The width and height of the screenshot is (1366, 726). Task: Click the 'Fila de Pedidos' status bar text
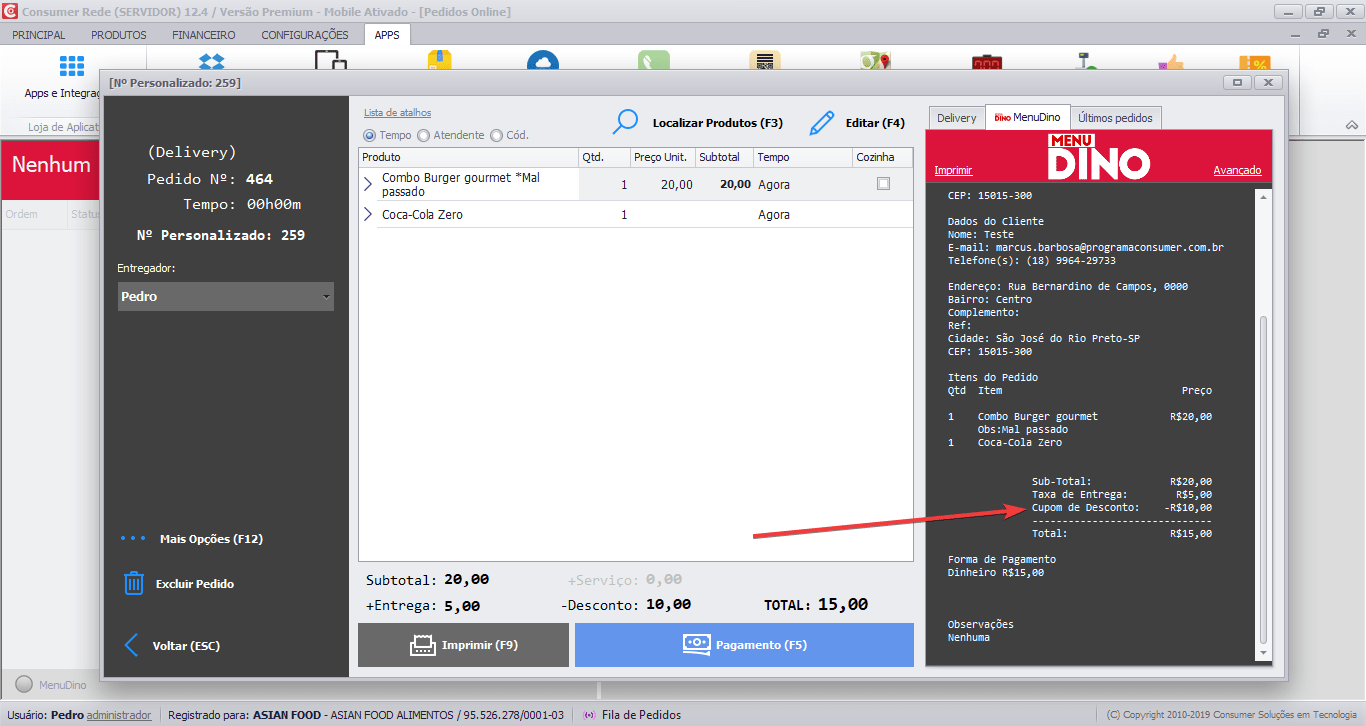tap(641, 715)
